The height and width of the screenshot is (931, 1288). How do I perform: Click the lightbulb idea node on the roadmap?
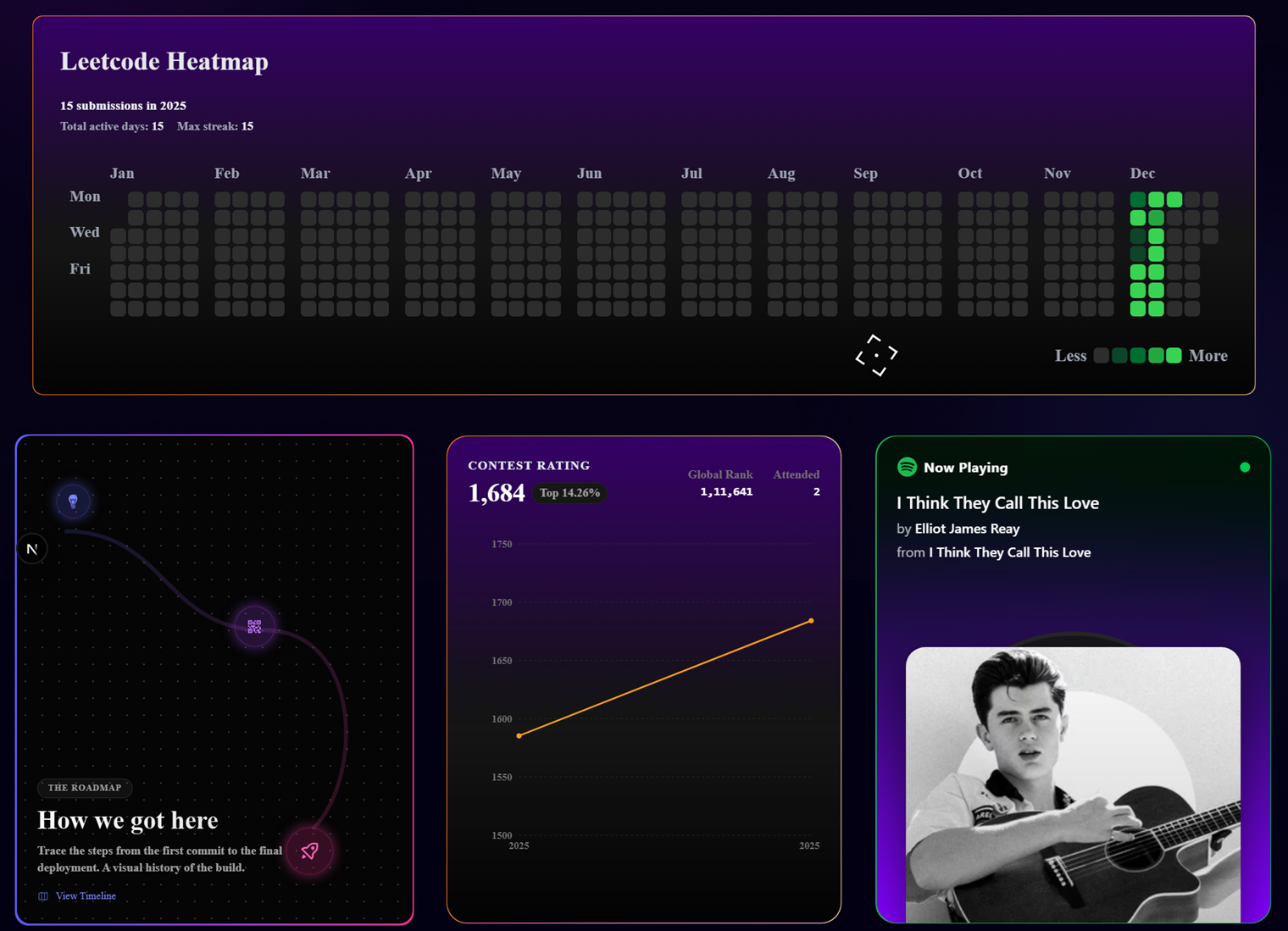tap(73, 502)
